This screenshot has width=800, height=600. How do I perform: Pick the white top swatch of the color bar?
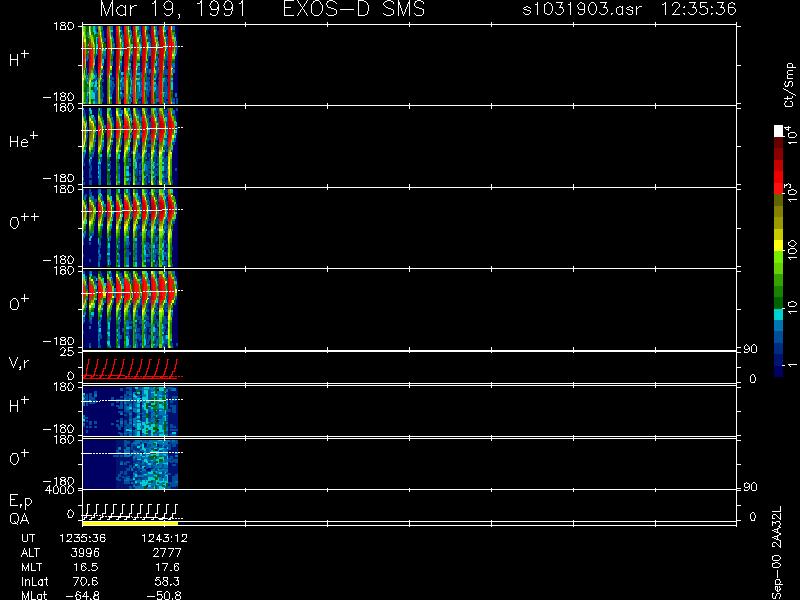(779, 131)
